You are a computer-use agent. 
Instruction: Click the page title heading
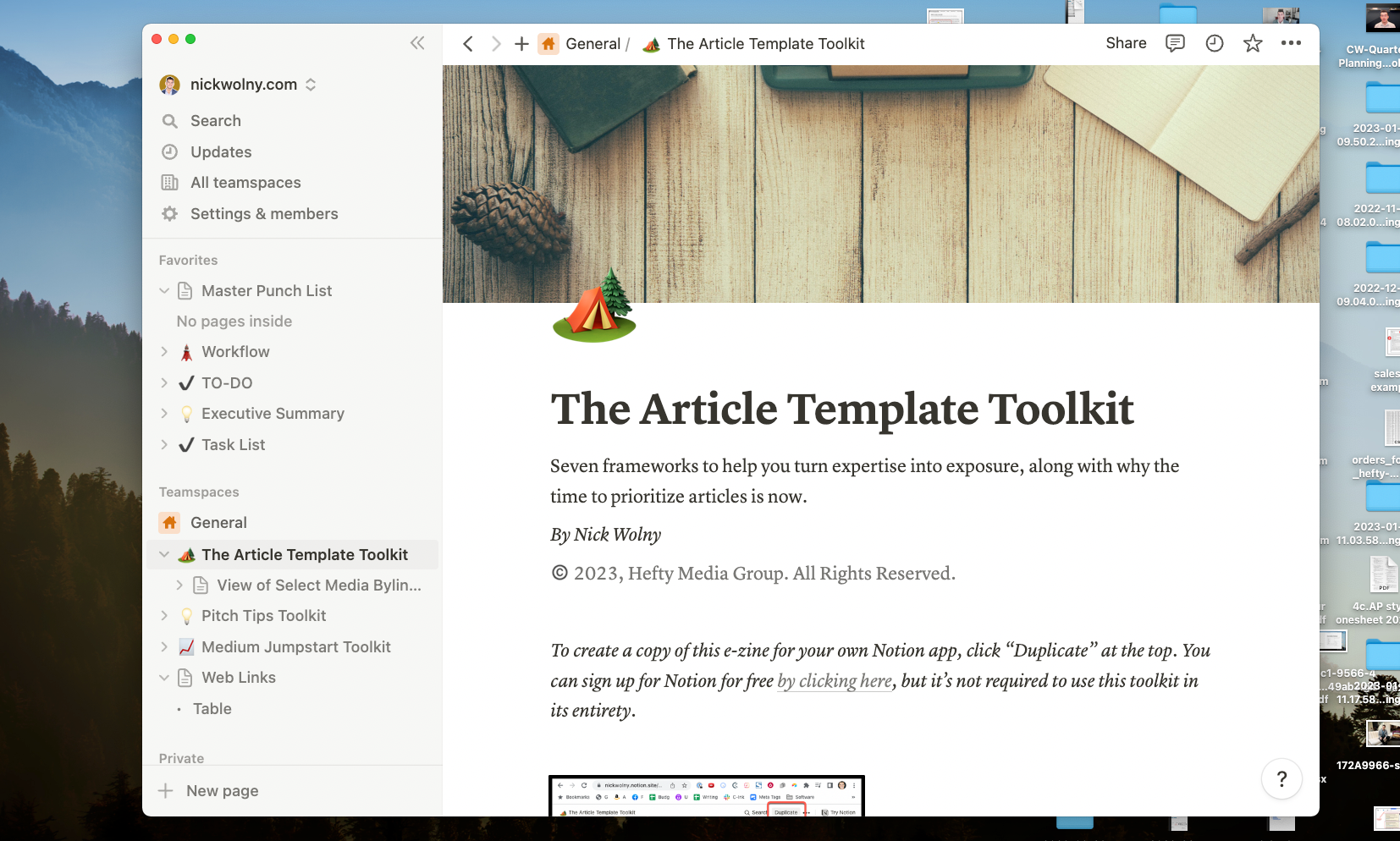(842, 410)
